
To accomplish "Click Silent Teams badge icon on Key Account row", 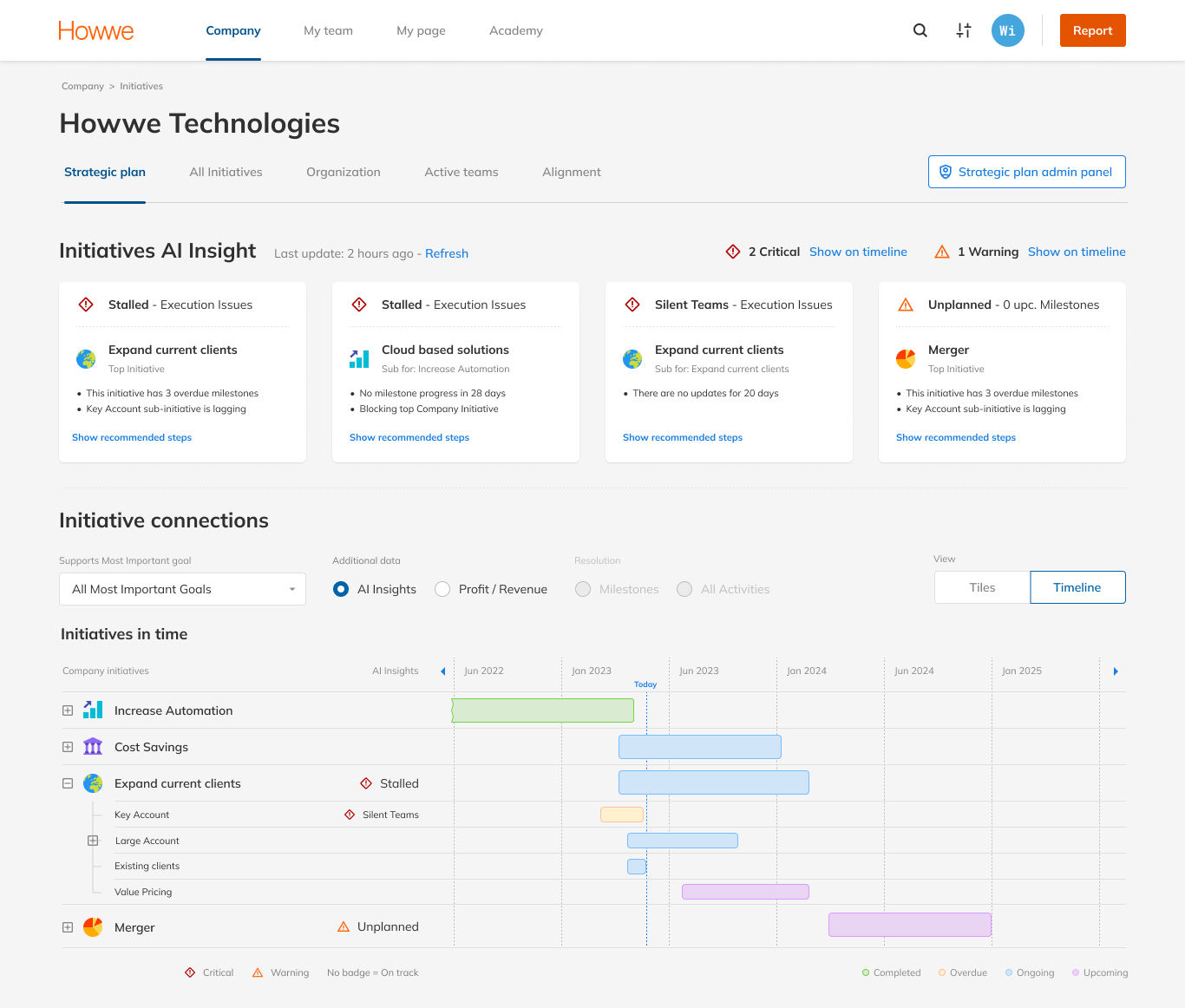I will [x=350, y=815].
